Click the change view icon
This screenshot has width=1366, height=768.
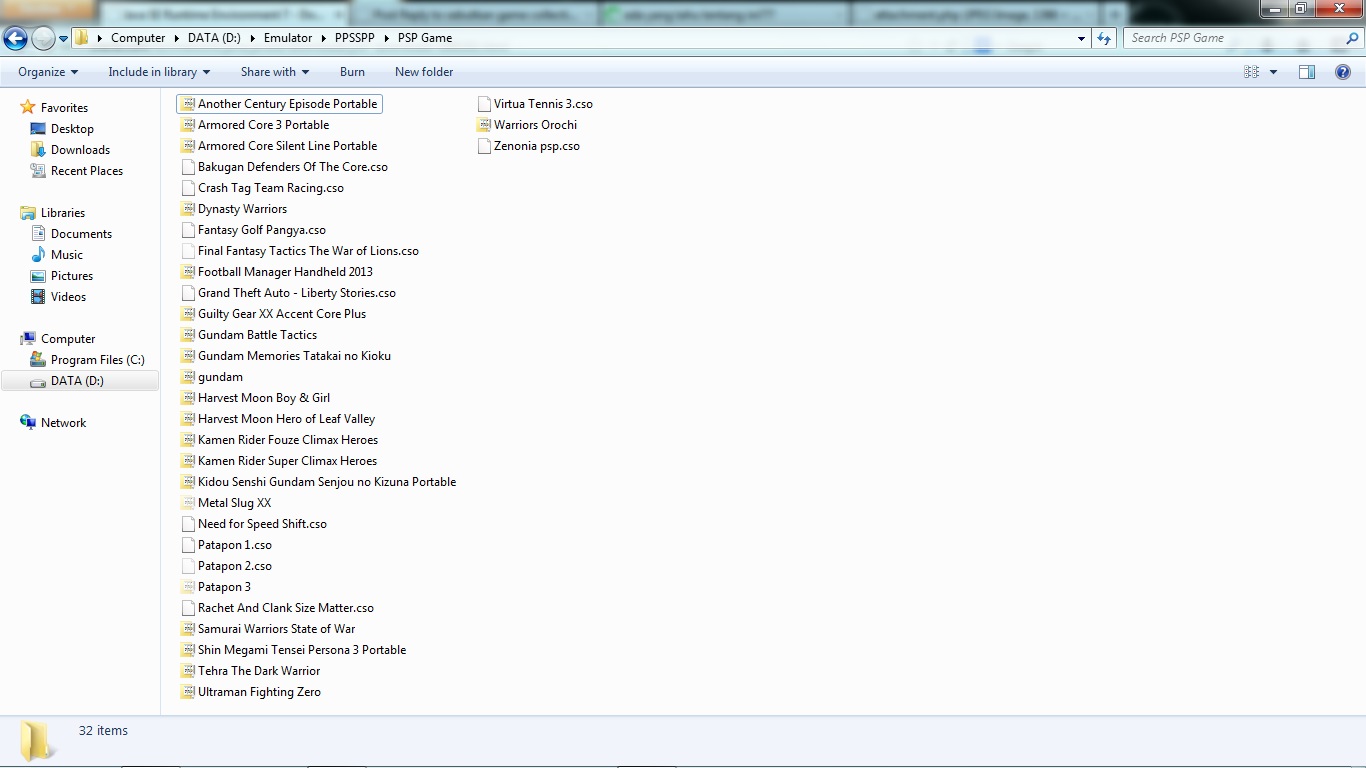click(x=1251, y=72)
